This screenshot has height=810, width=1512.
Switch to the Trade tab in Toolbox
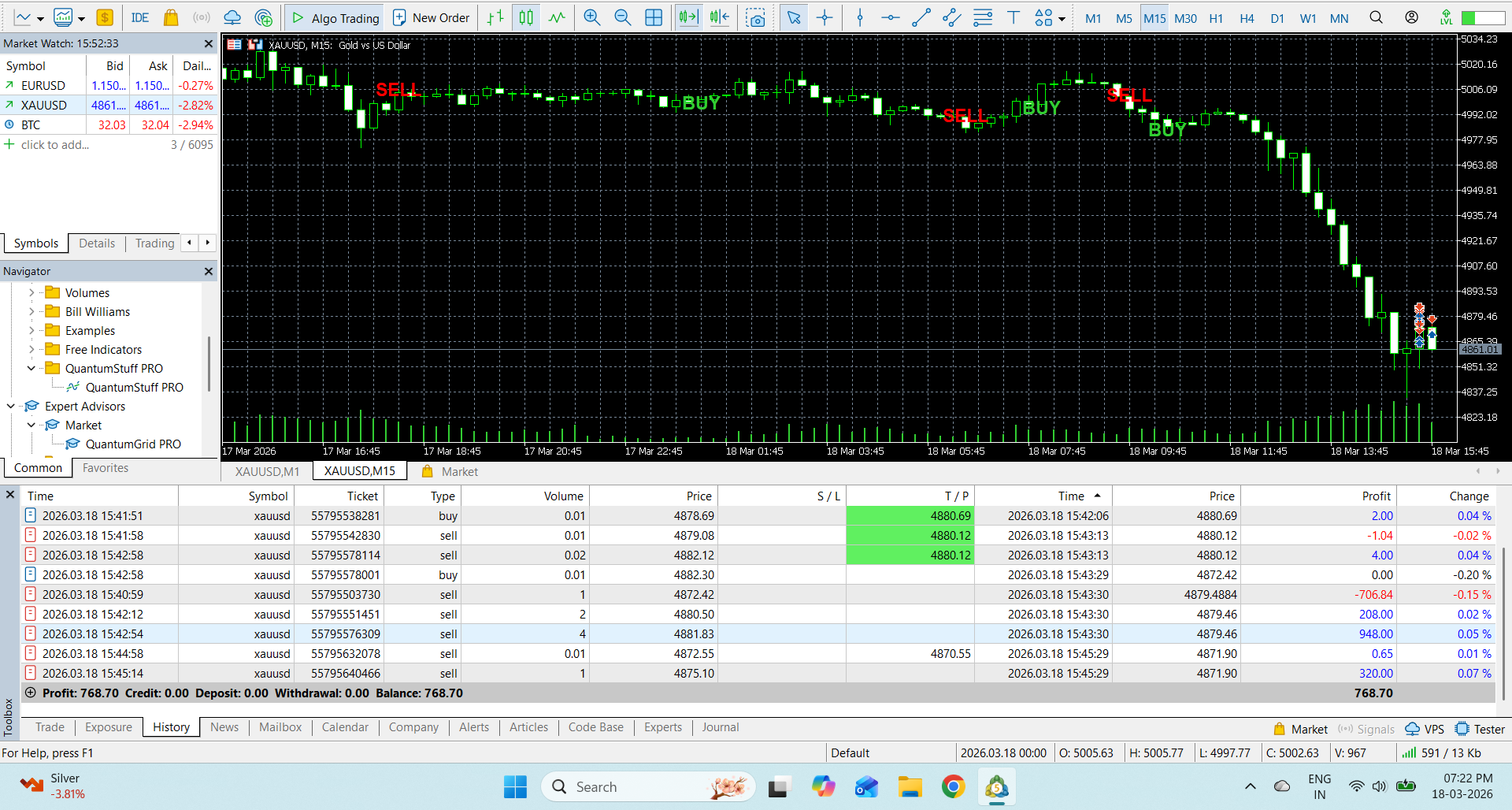[50, 727]
